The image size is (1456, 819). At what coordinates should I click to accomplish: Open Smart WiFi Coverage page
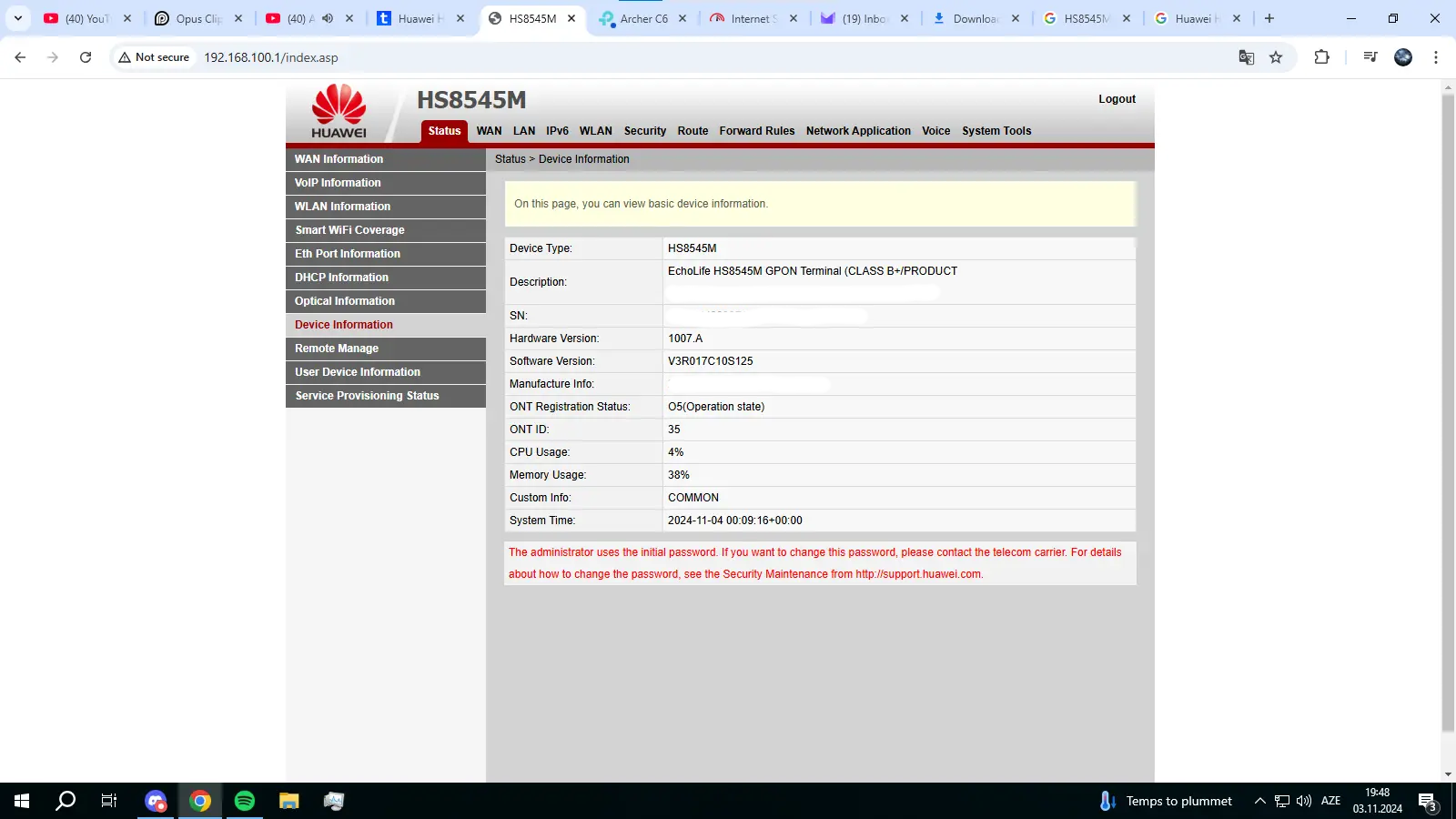pos(386,230)
